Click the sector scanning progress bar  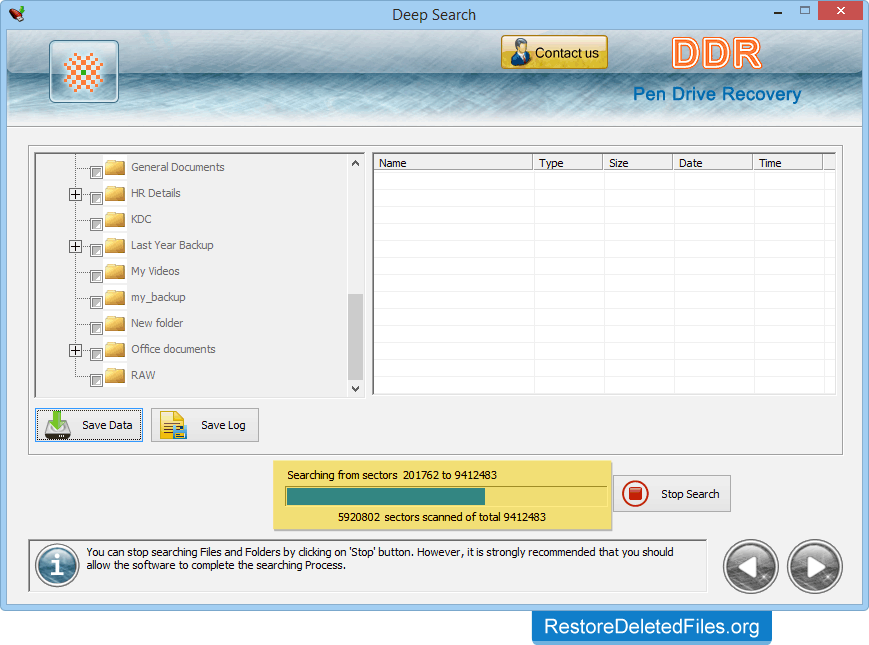coord(446,496)
